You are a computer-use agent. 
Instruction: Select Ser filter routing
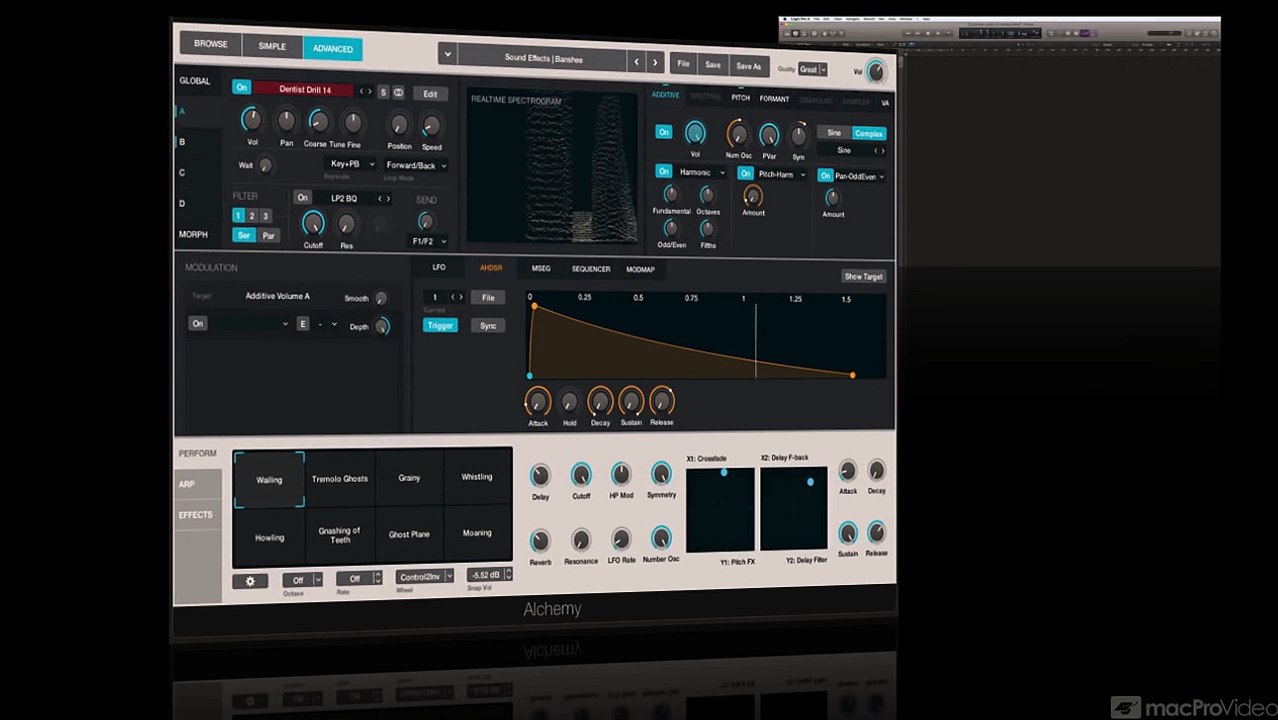pos(243,236)
